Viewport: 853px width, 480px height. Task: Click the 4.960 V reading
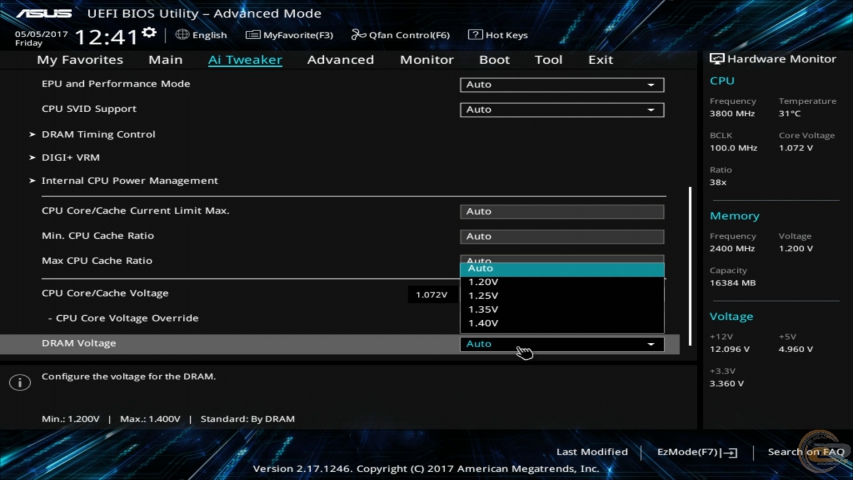click(x=795, y=349)
